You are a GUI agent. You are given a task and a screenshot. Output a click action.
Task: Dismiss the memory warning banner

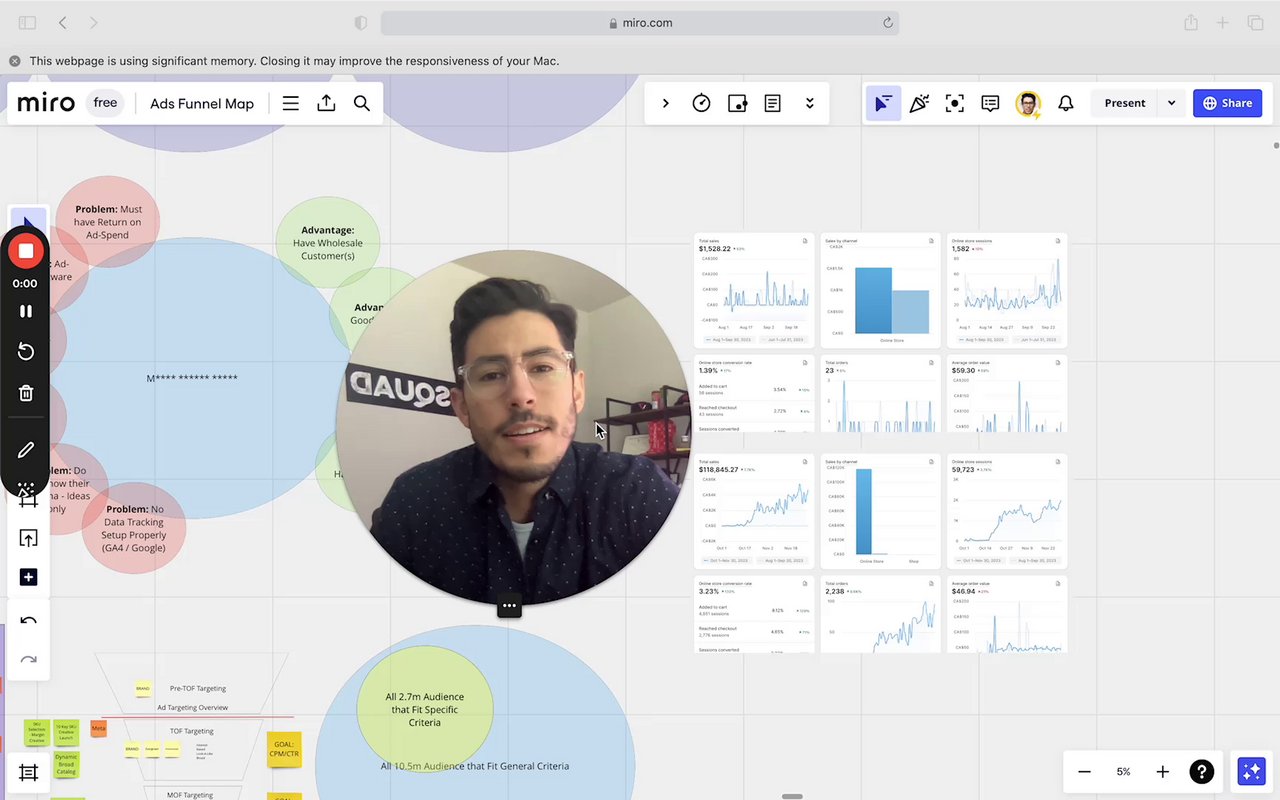[14, 61]
